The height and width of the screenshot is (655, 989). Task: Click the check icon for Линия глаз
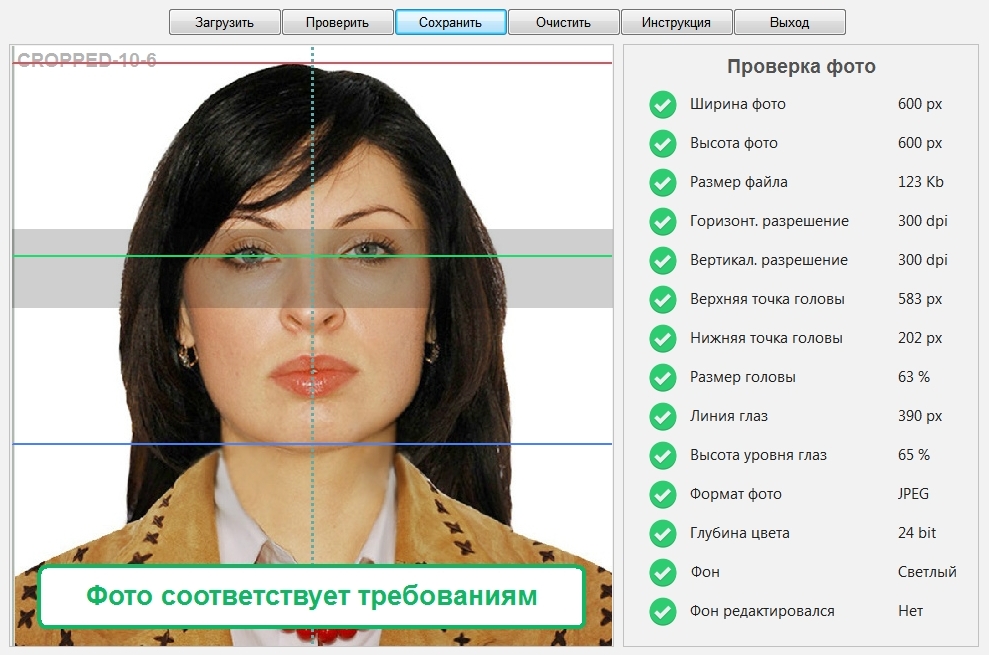click(663, 416)
